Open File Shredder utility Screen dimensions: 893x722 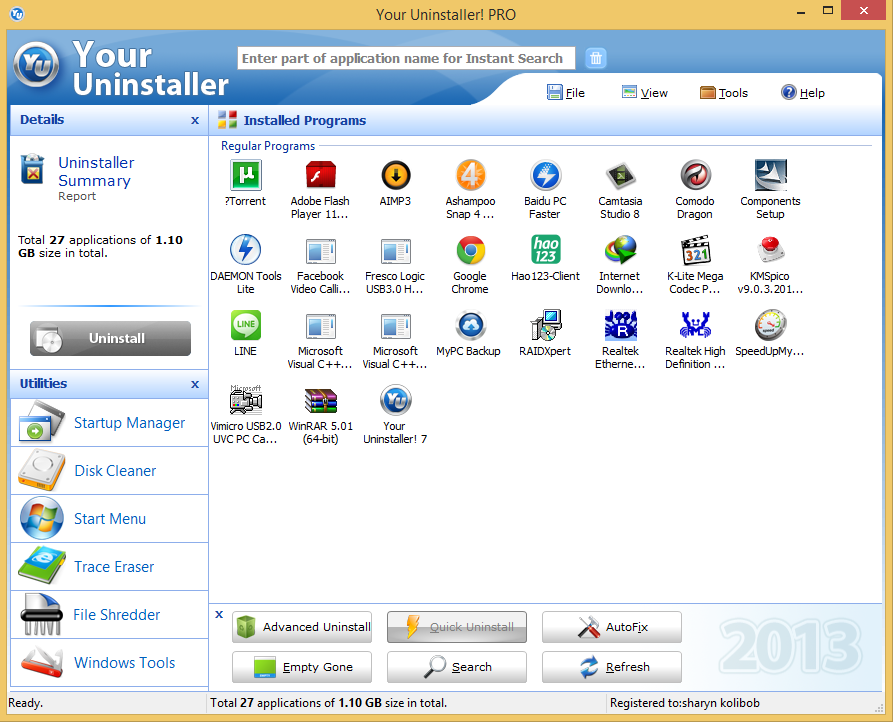(109, 614)
